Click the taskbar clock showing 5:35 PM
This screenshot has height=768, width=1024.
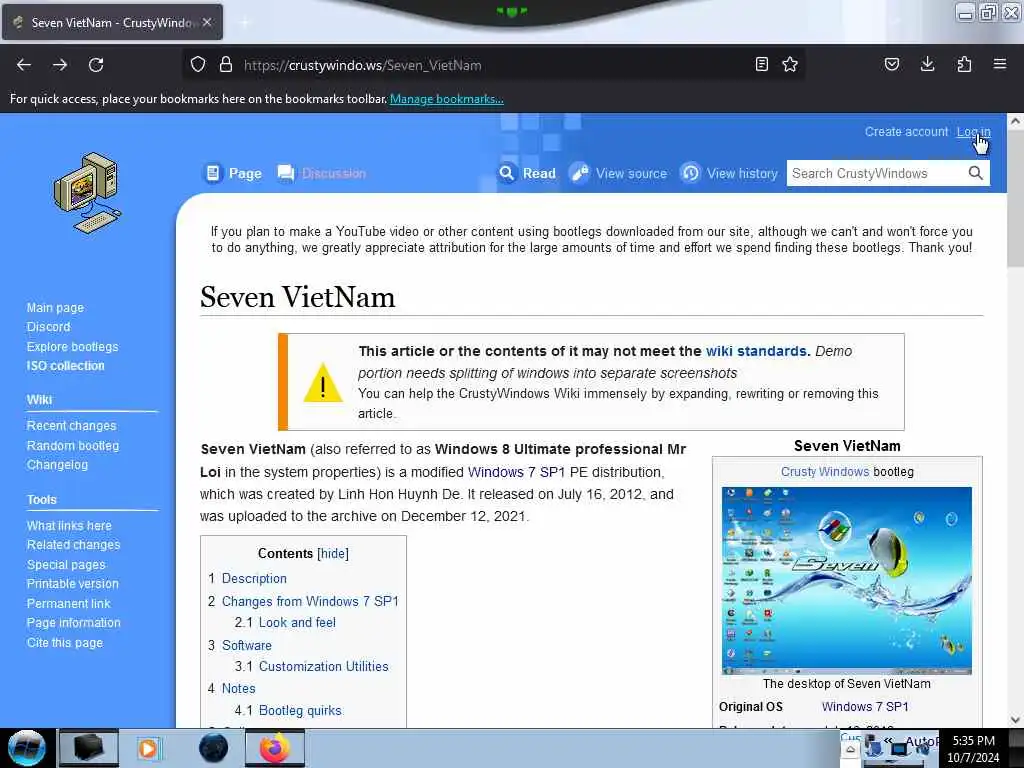tap(973, 749)
